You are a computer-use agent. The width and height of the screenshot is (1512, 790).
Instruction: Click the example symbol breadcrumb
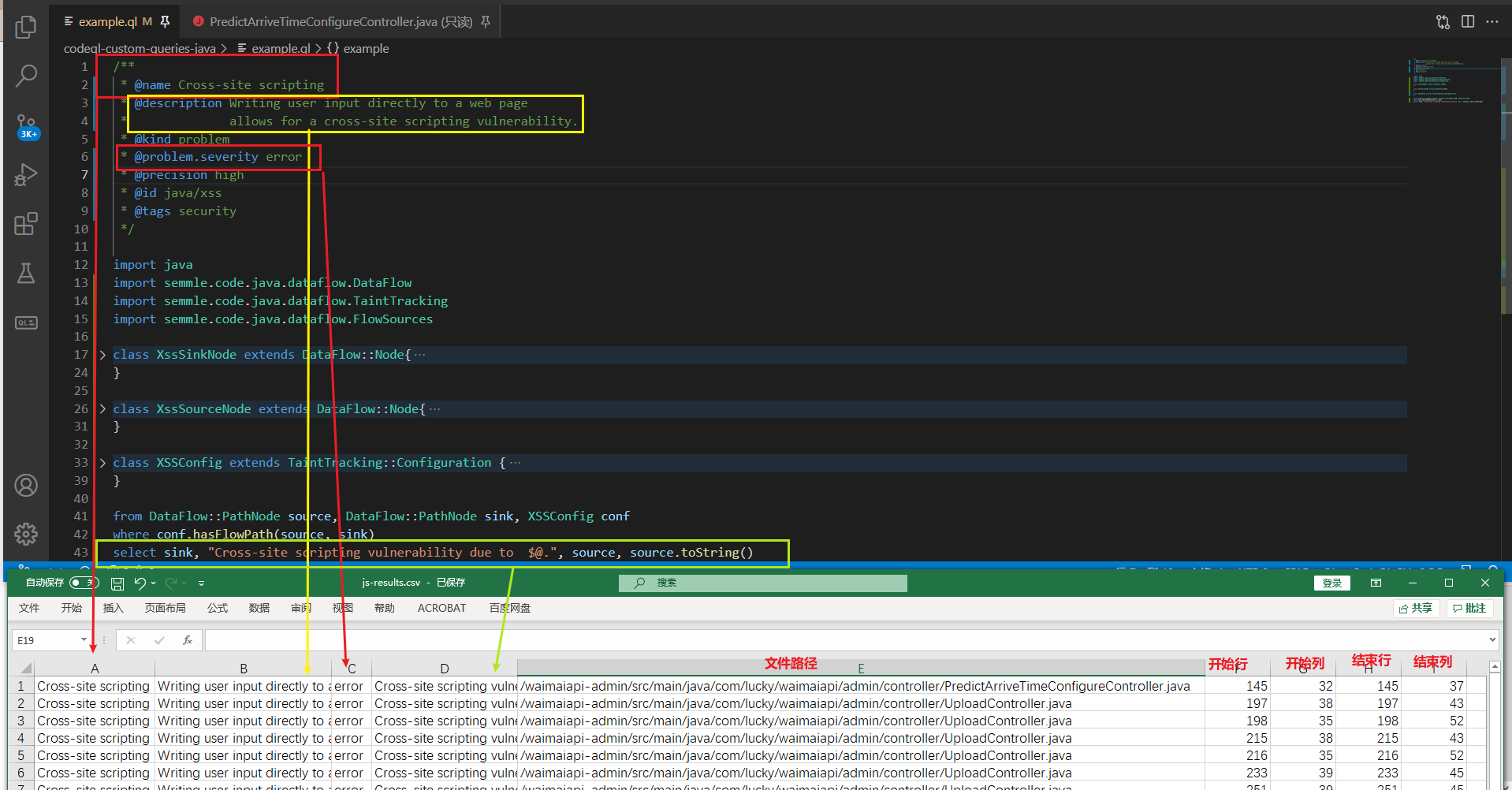coord(359,48)
